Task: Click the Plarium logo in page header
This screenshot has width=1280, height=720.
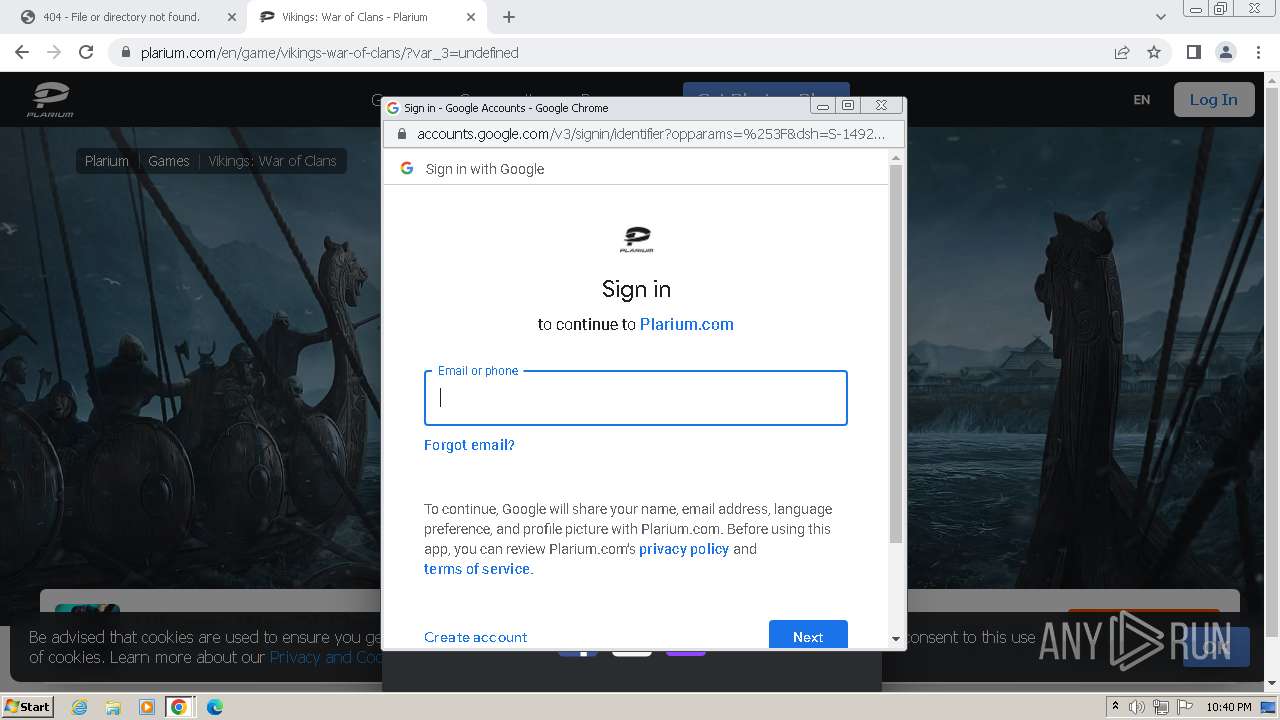Action: pyautogui.click(x=50, y=100)
